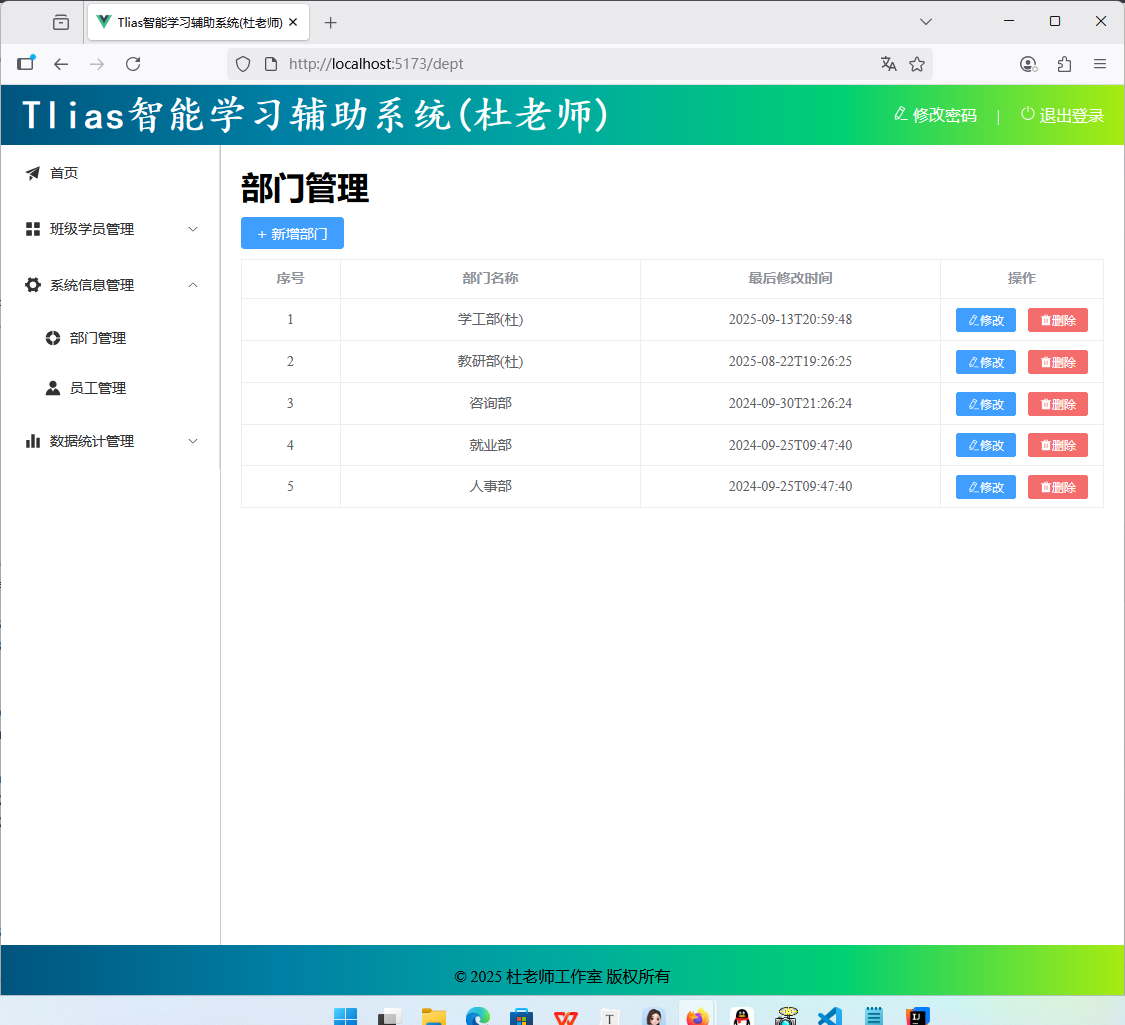Click the bookmark star icon in address bar

tap(916, 64)
